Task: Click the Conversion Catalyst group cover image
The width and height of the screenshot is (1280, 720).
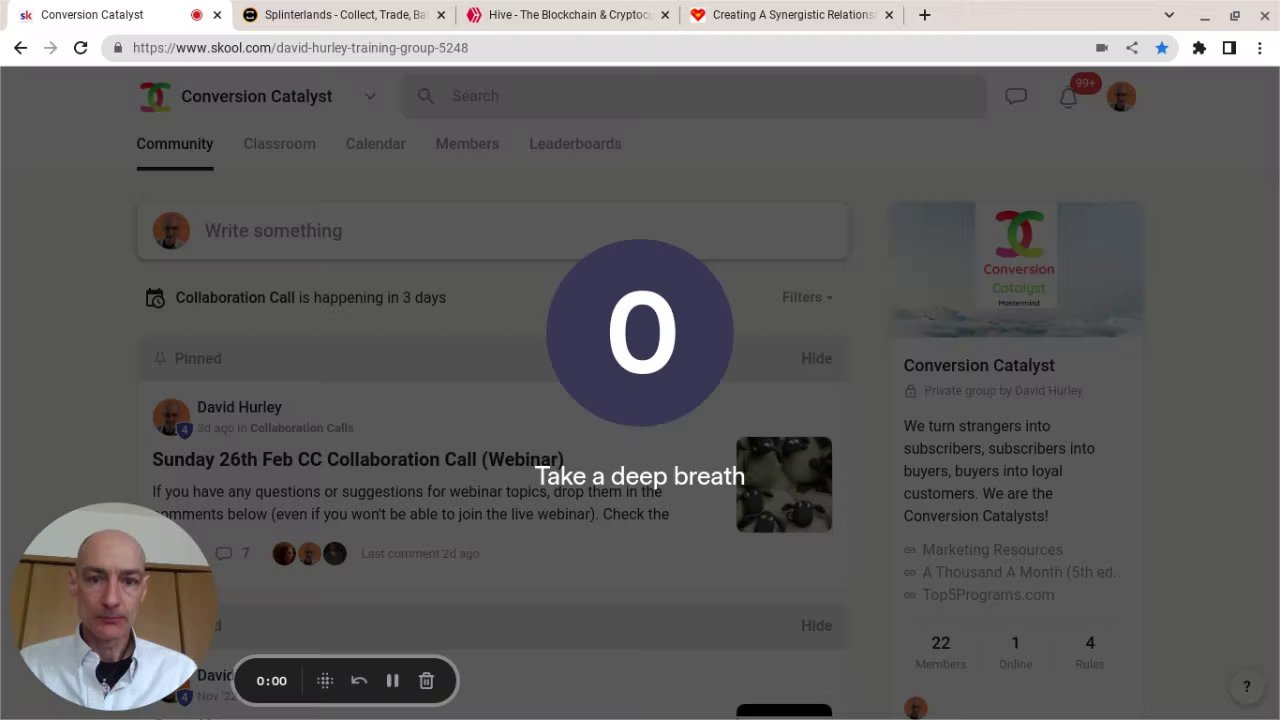Action: (x=1016, y=269)
